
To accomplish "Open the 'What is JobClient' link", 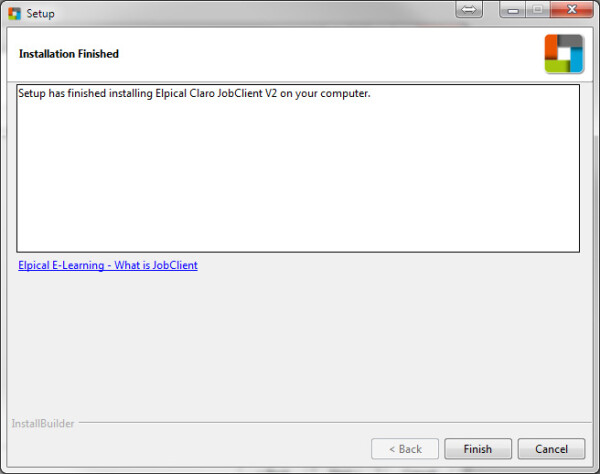I will 108,265.
